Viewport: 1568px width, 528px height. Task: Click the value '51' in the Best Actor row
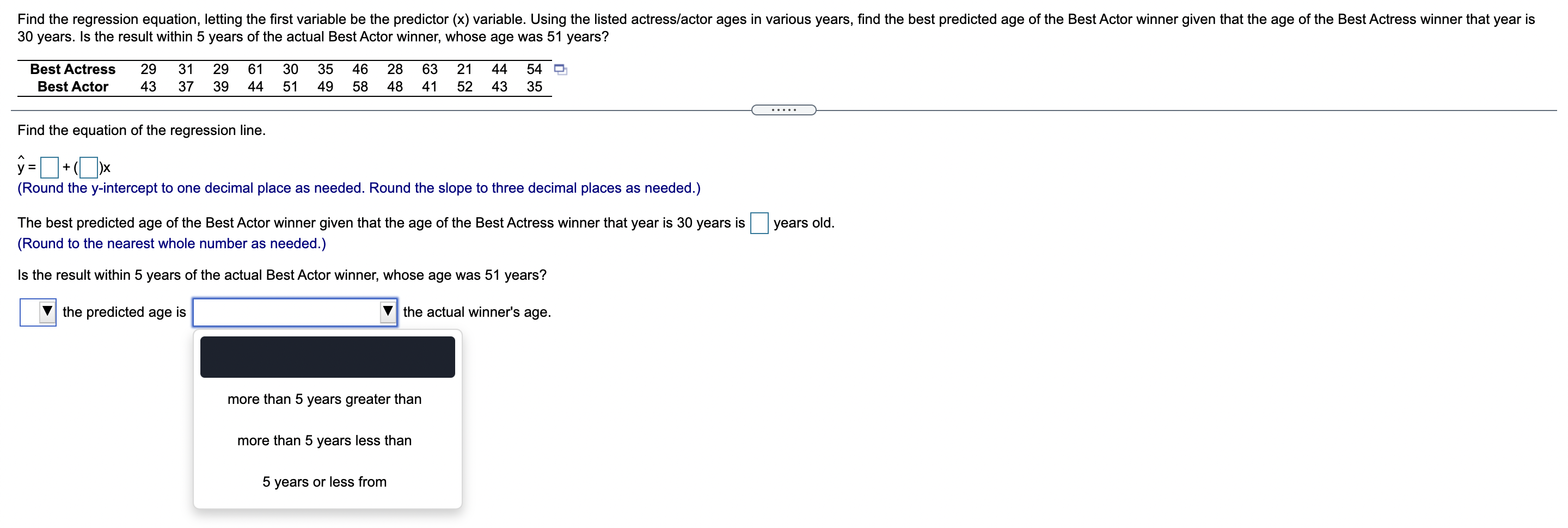click(x=290, y=87)
